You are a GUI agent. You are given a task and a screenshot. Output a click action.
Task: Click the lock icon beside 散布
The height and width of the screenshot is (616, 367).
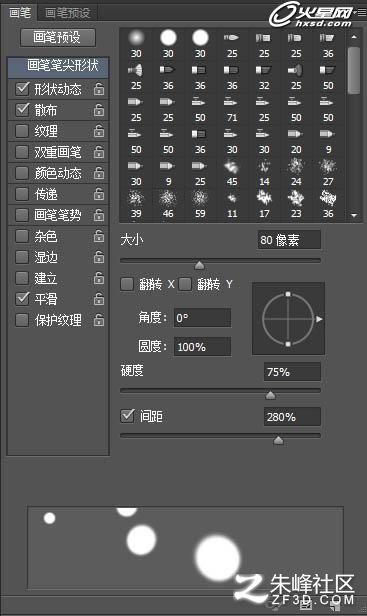pos(99,110)
